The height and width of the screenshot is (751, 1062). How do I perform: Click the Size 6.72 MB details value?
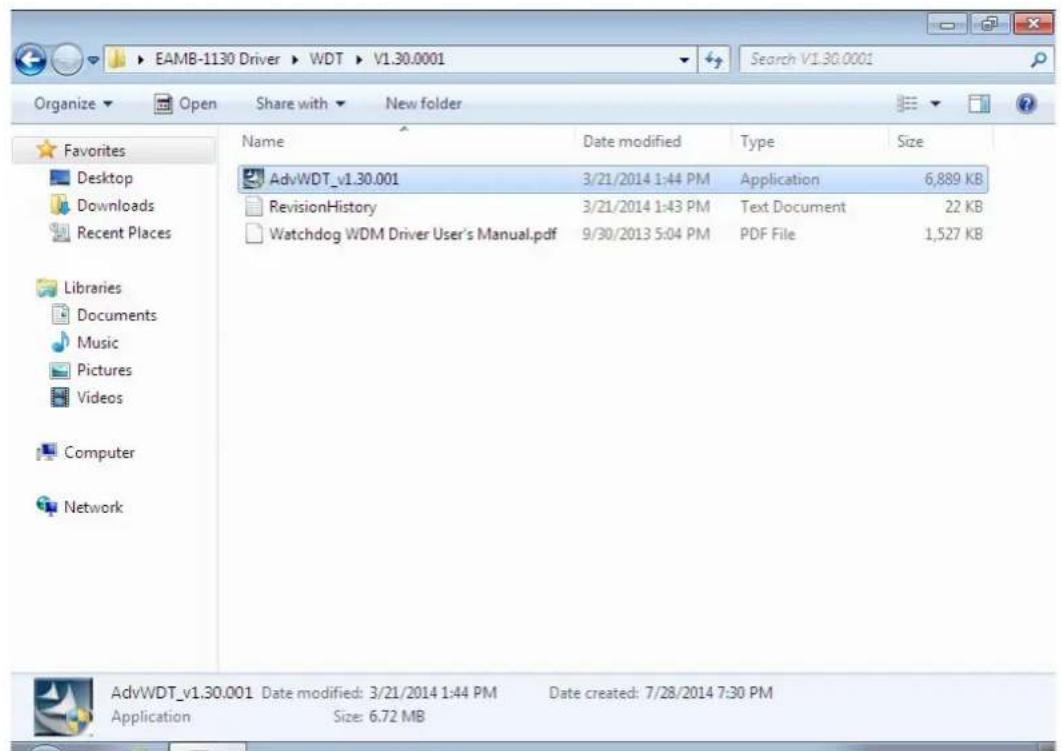397,716
